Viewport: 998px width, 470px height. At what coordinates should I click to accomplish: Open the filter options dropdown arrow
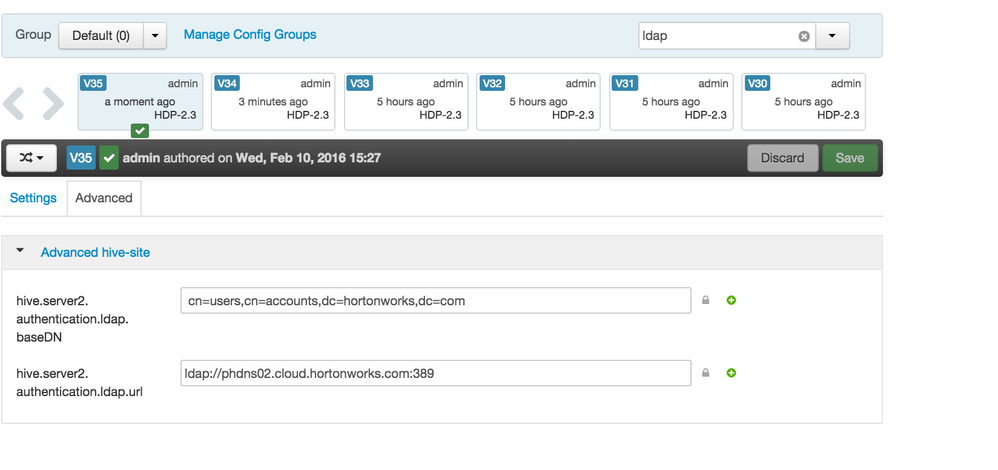pyautogui.click(x=832, y=36)
